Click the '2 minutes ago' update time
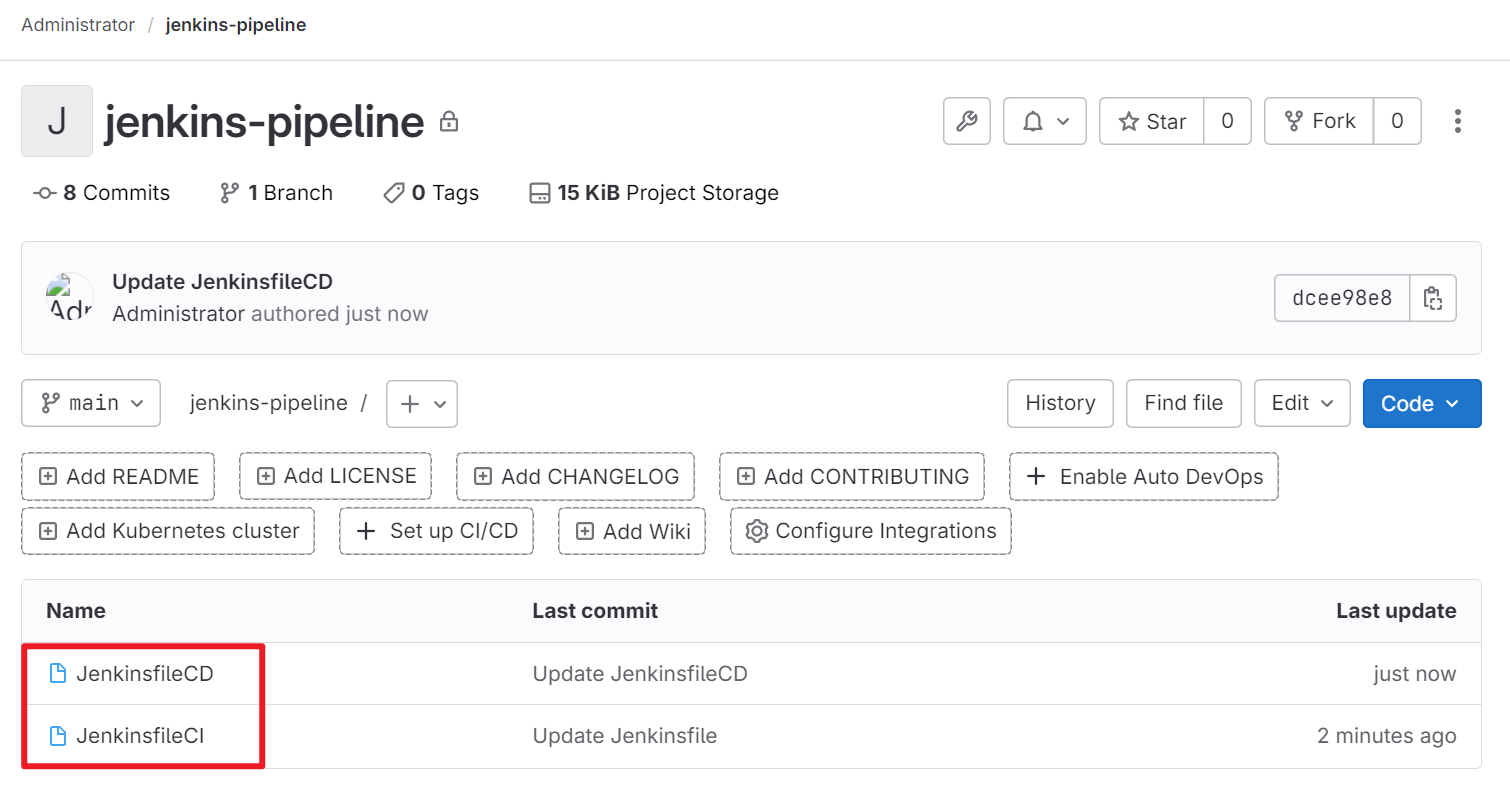Screen dimensions: 1510x786 pyautogui.click(x=1387, y=736)
